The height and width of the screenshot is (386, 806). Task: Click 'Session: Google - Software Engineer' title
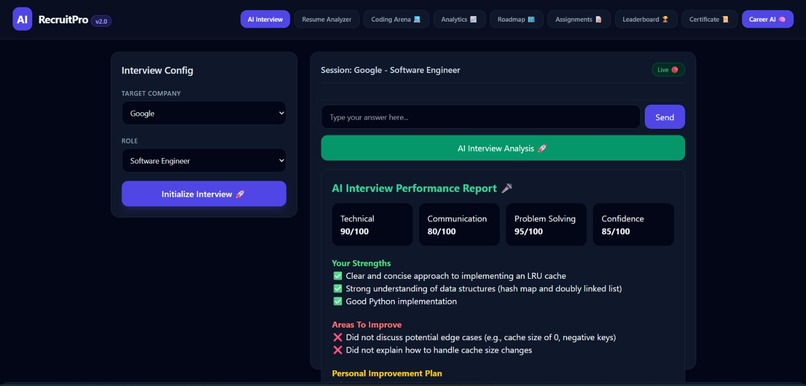point(390,70)
